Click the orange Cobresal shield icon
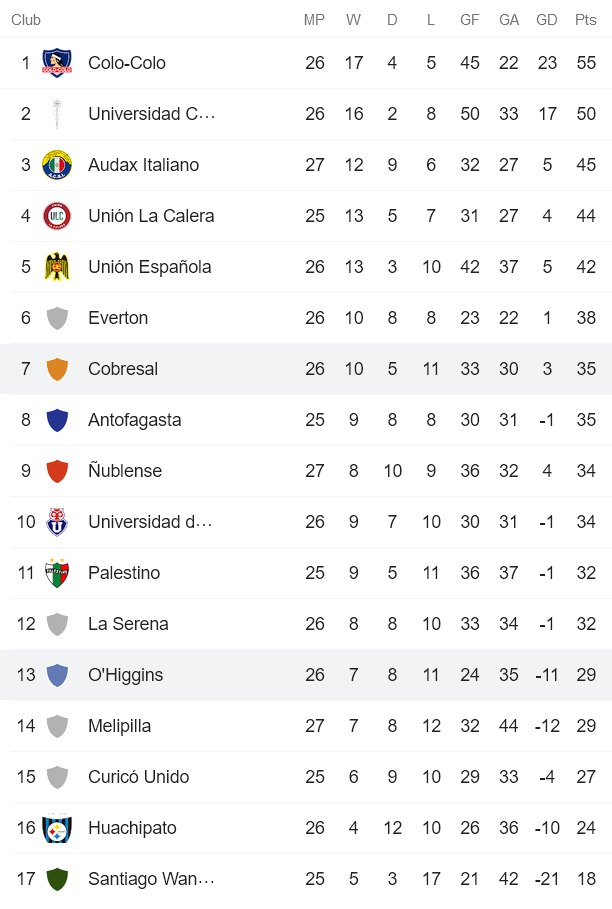The image size is (612, 909). pyautogui.click(x=57, y=369)
